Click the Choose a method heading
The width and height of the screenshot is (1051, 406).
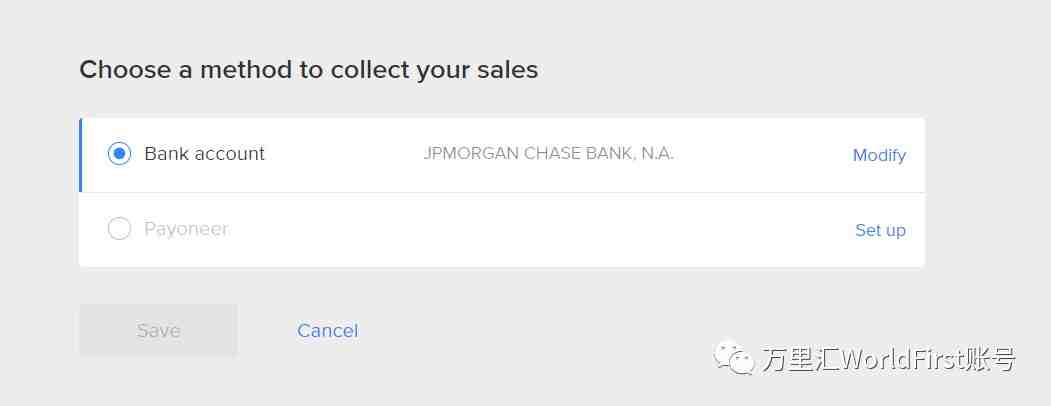309,70
